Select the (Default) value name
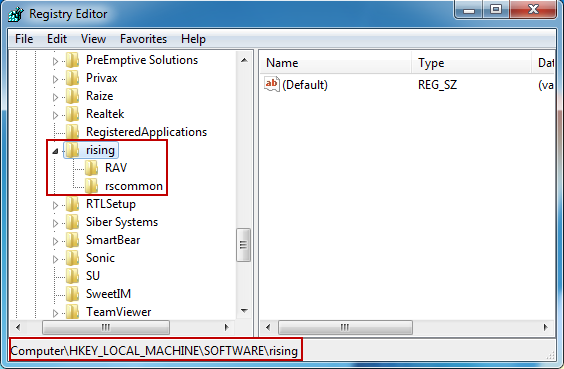The image size is (564, 369). click(x=305, y=85)
